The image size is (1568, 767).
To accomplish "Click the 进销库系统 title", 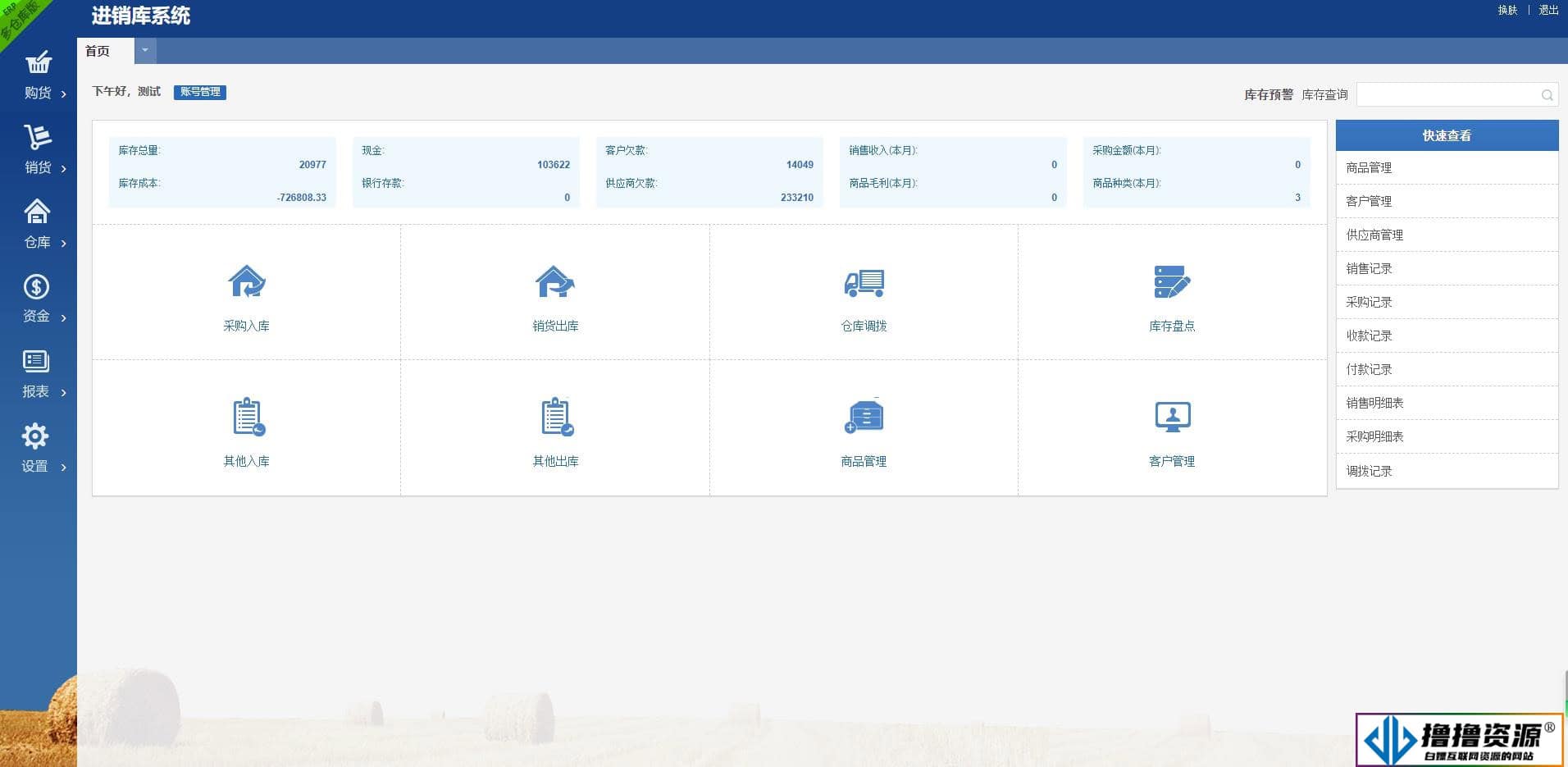I will pyautogui.click(x=140, y=16).
